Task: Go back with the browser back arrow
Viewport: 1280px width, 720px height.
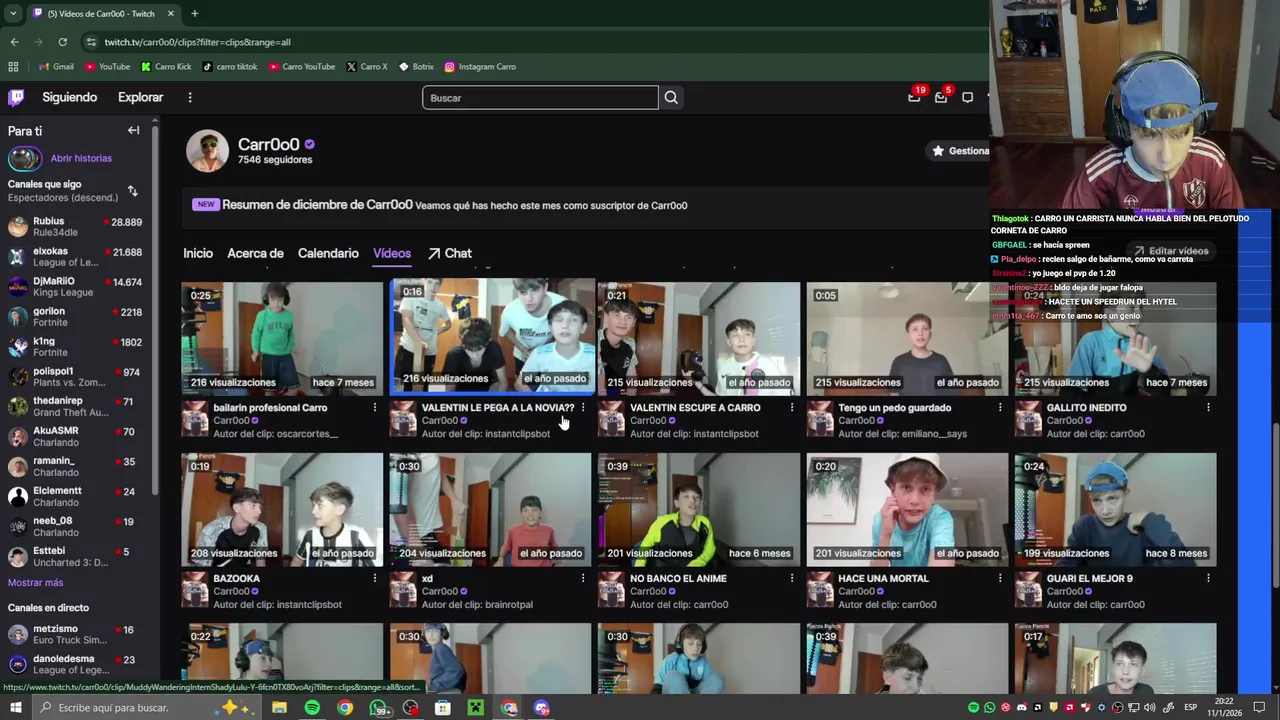Action: tap(14, 42)
